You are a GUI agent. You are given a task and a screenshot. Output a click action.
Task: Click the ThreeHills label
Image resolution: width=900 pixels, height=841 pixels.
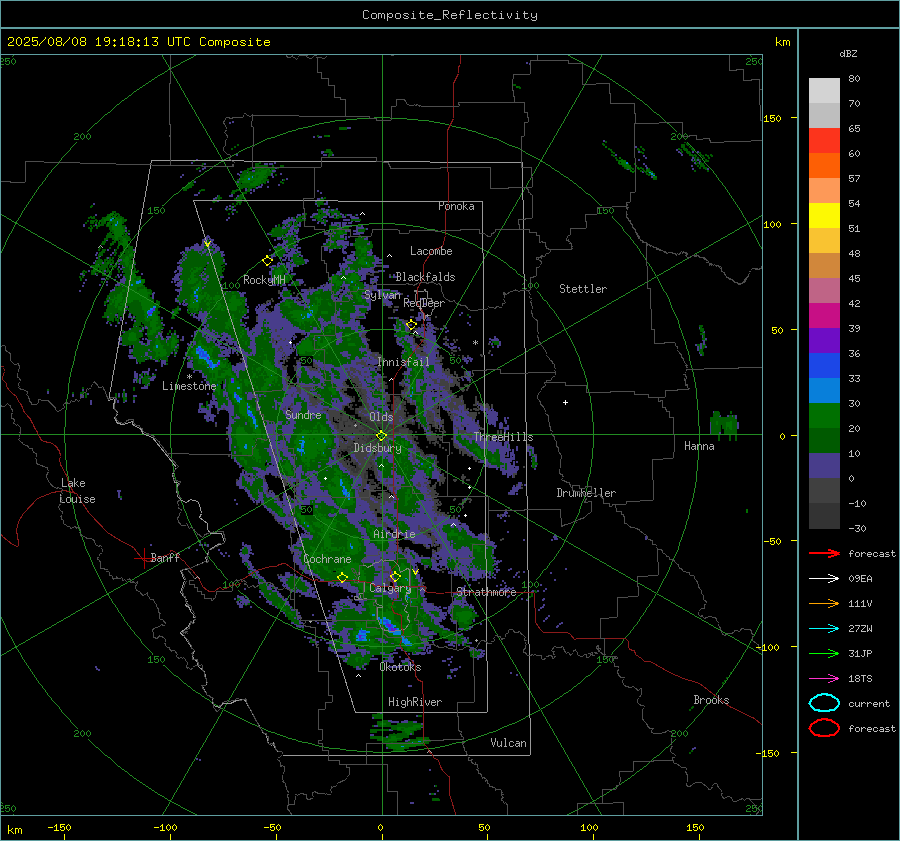click(x=503, y=437)
